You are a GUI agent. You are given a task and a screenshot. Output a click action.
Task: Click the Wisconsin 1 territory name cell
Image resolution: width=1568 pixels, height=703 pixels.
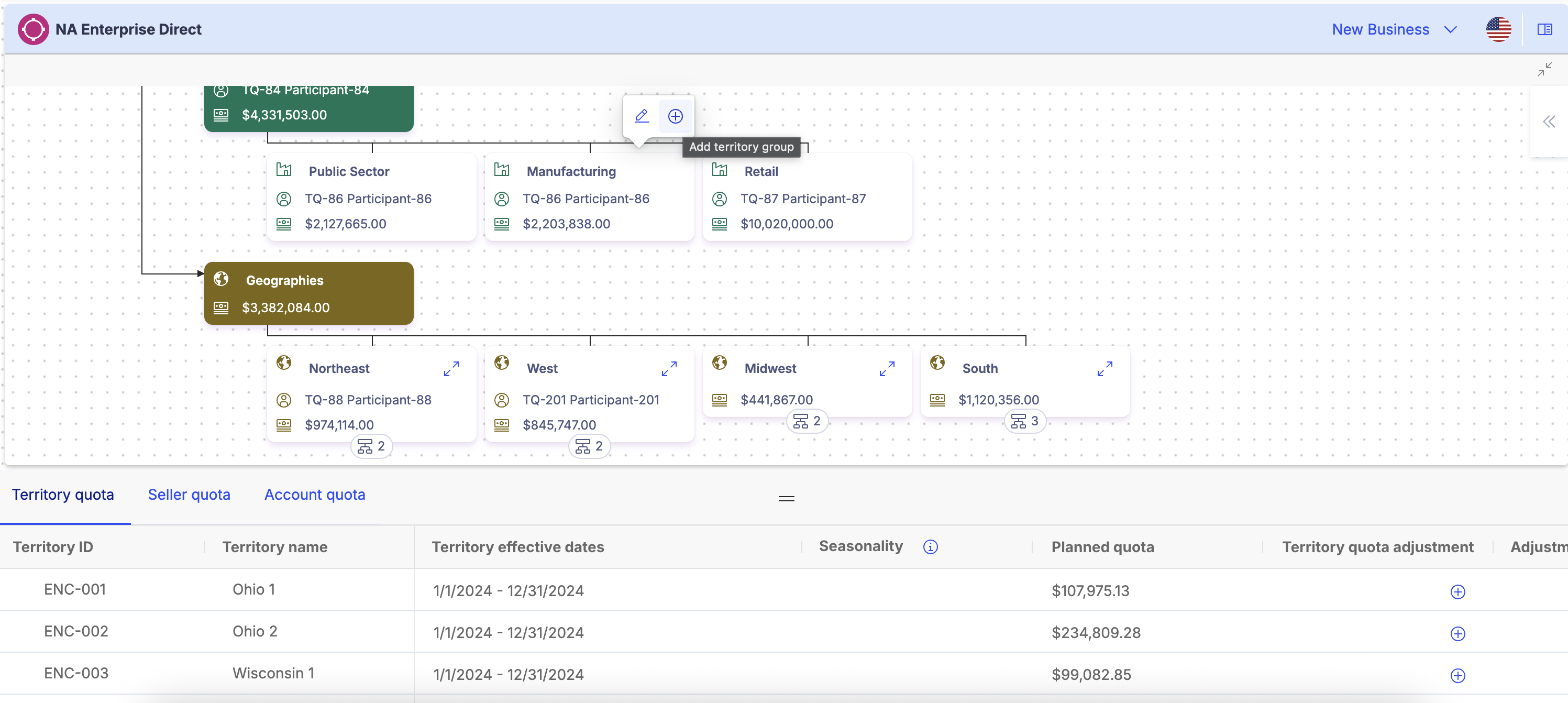[x=273, y=673]
